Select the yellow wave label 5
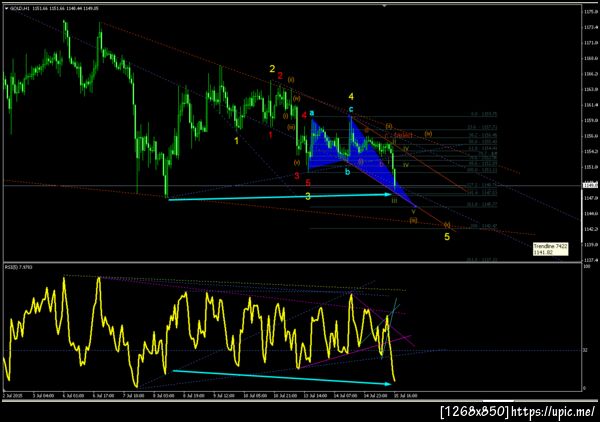This screenshot has width=600, height=422. coord(447,237)
